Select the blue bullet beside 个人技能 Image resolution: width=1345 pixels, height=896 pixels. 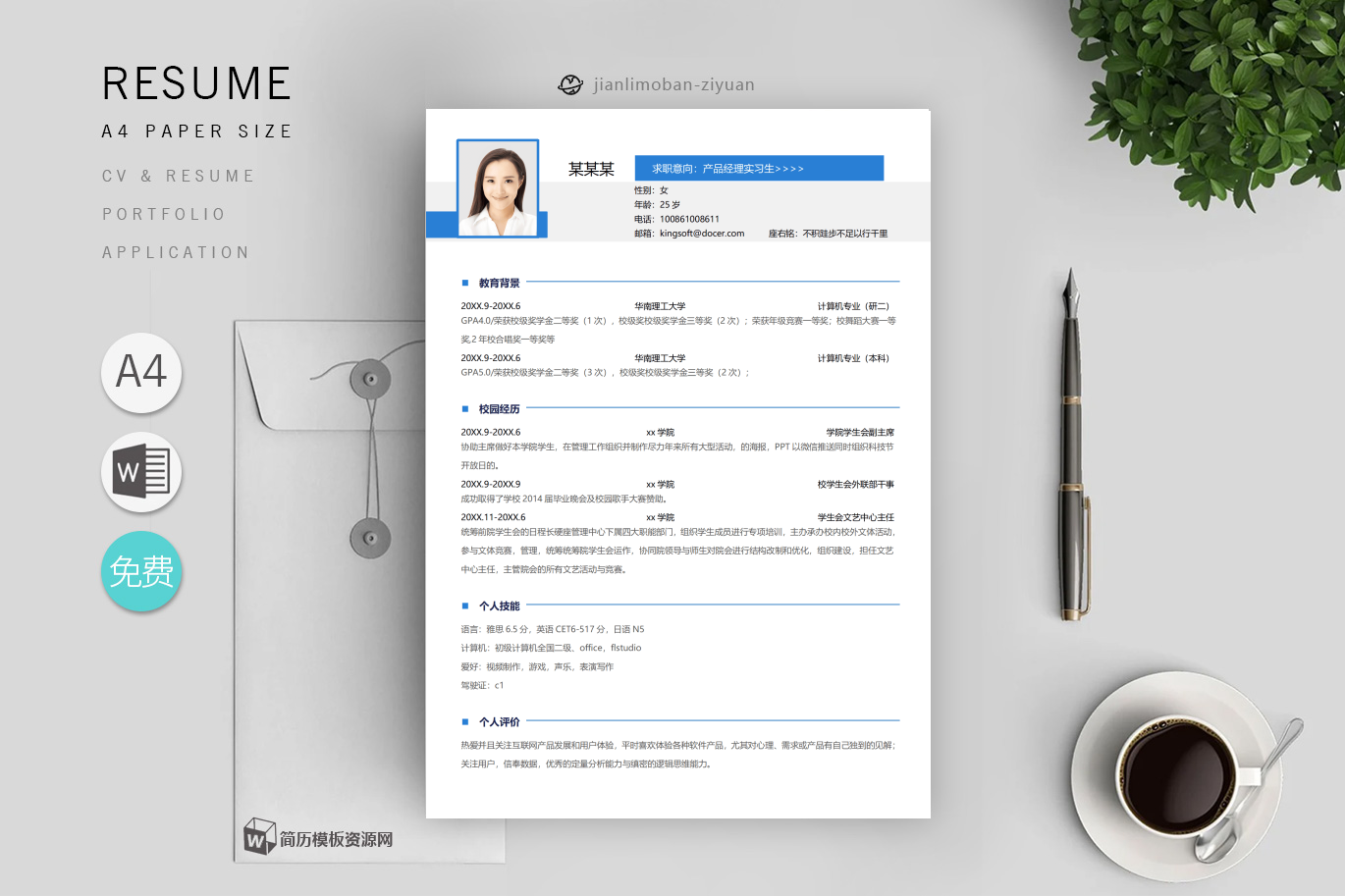click(x=465, y=606)
